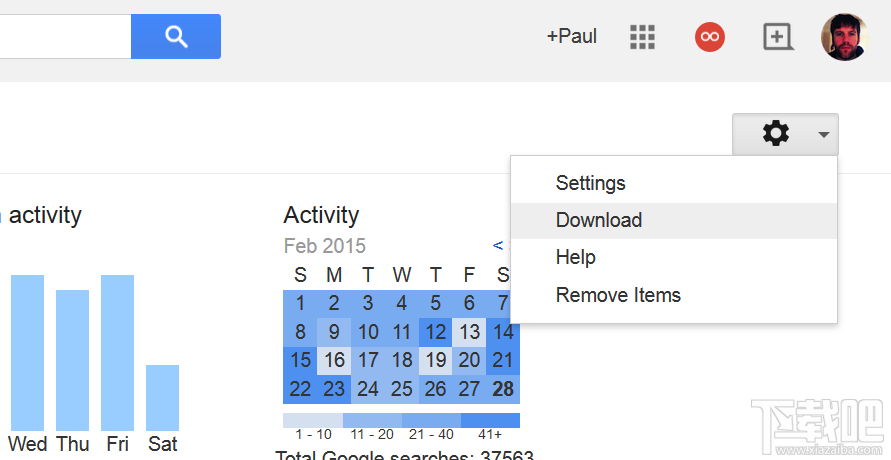
Task: Open the +Paul profile link
Action: (x=572, y=37)
